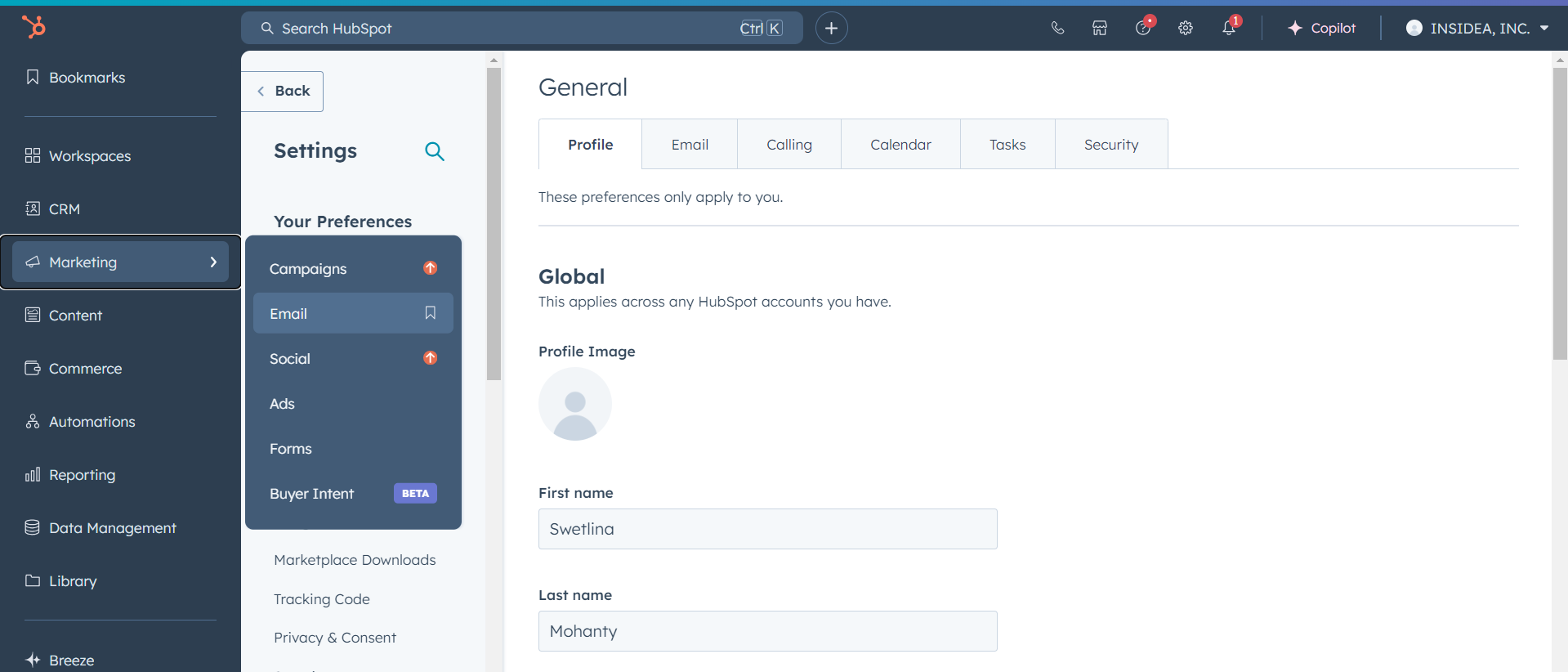Switch to the Email tab

click(690, 145)
